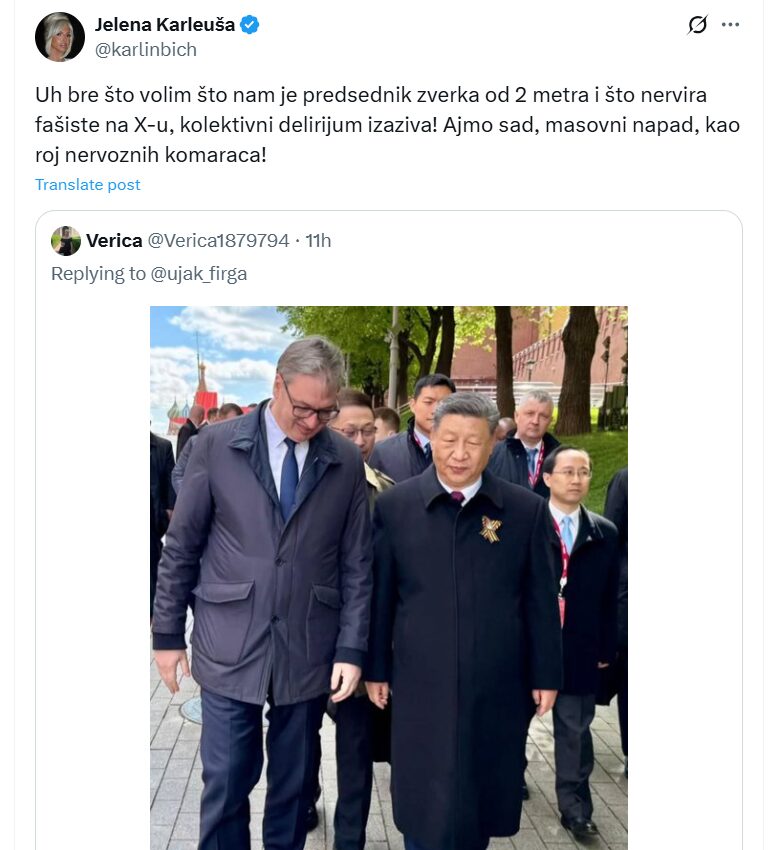Click the Jelena Karleuša display name
782x850 pixels.
[x=165, y=24]
